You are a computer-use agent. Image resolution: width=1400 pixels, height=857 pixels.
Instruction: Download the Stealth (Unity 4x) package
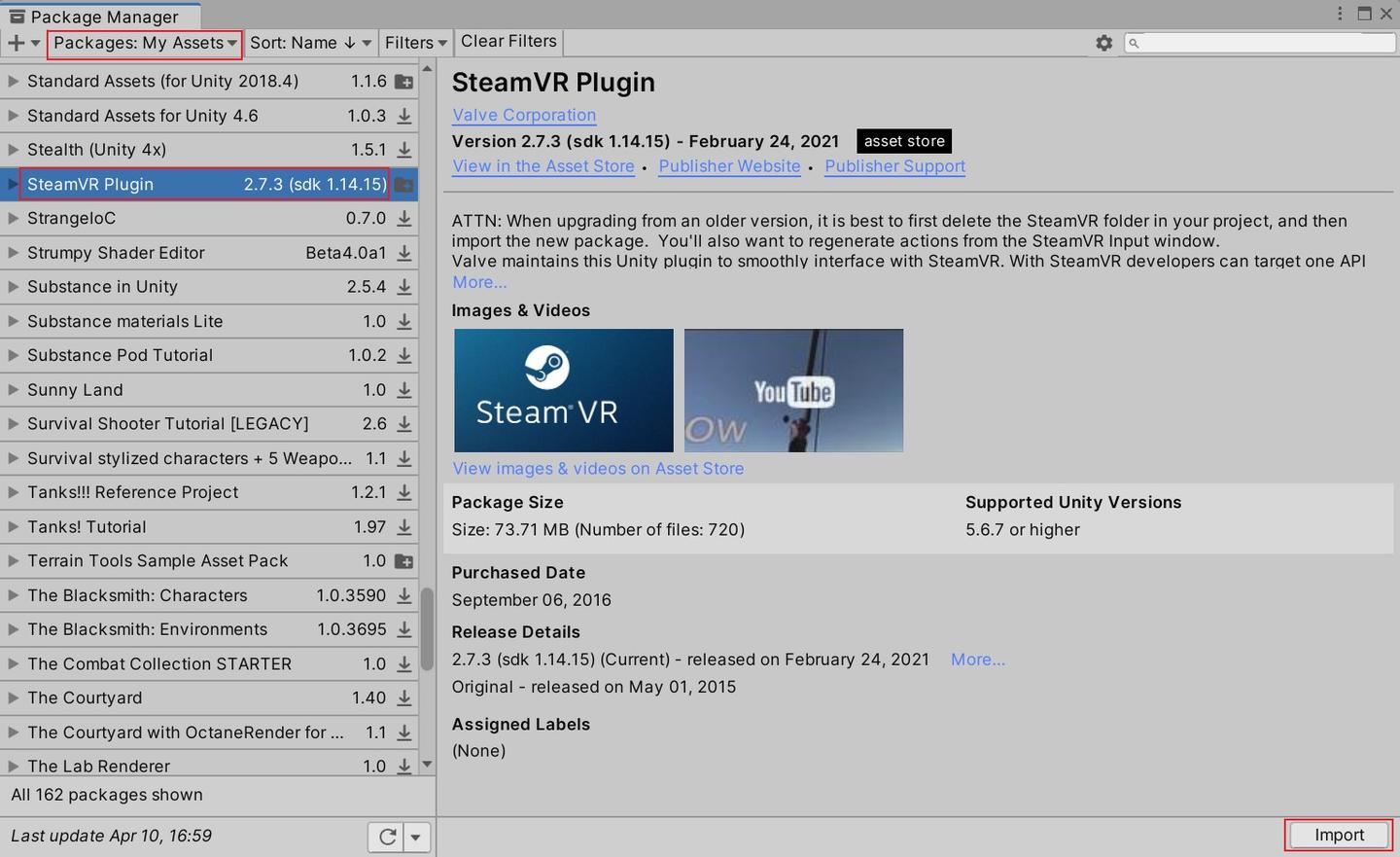(403, 150)
